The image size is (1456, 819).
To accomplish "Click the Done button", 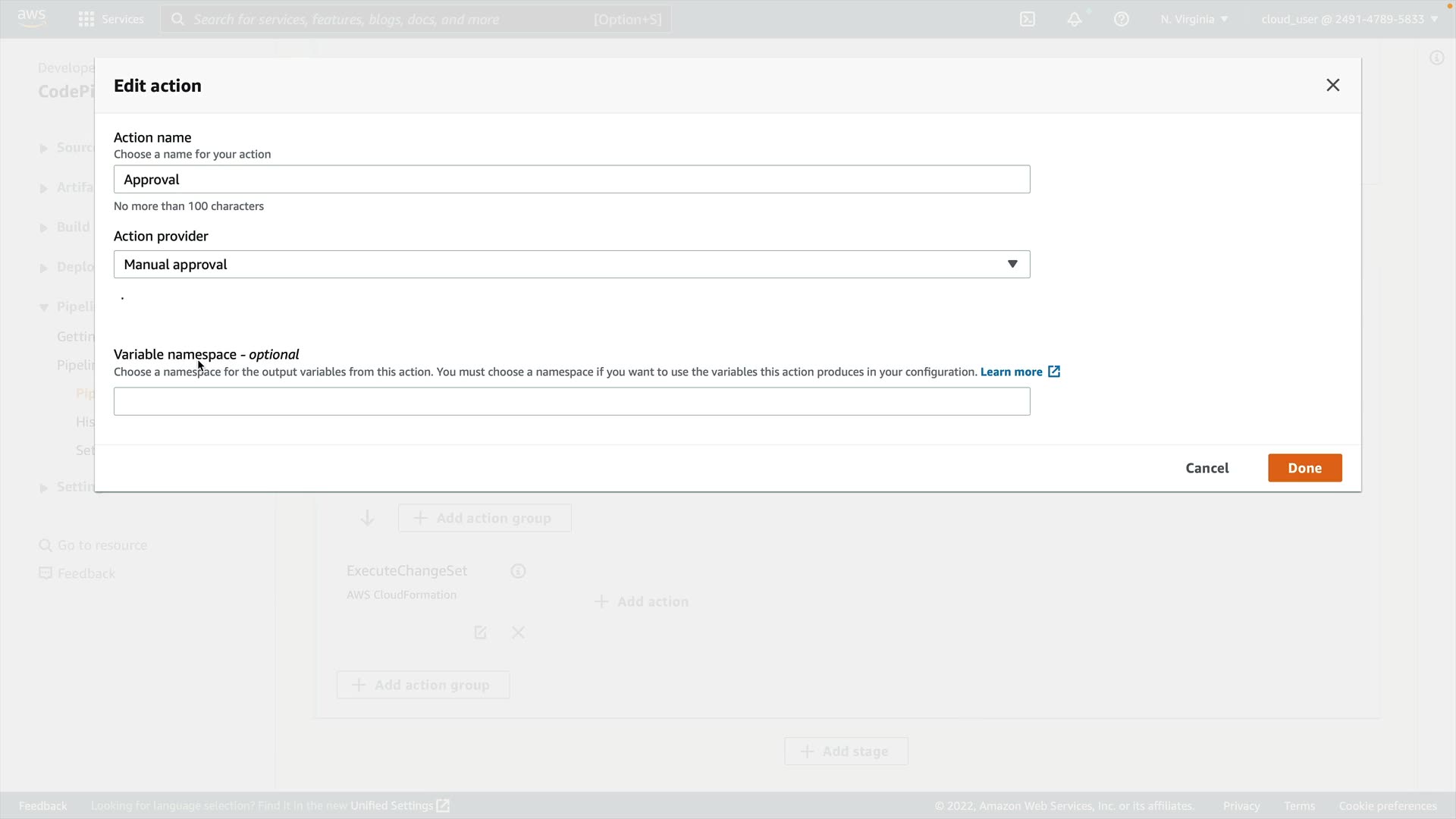I will [x=1304, y=468].
